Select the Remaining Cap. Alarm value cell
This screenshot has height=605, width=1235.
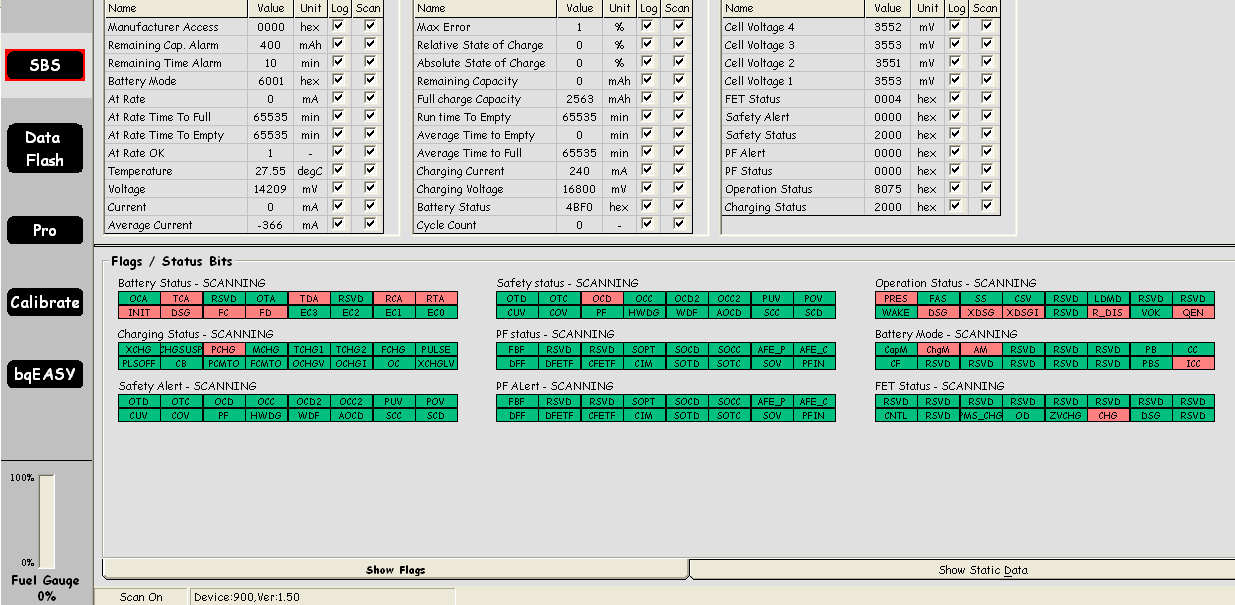pos(272,45)
